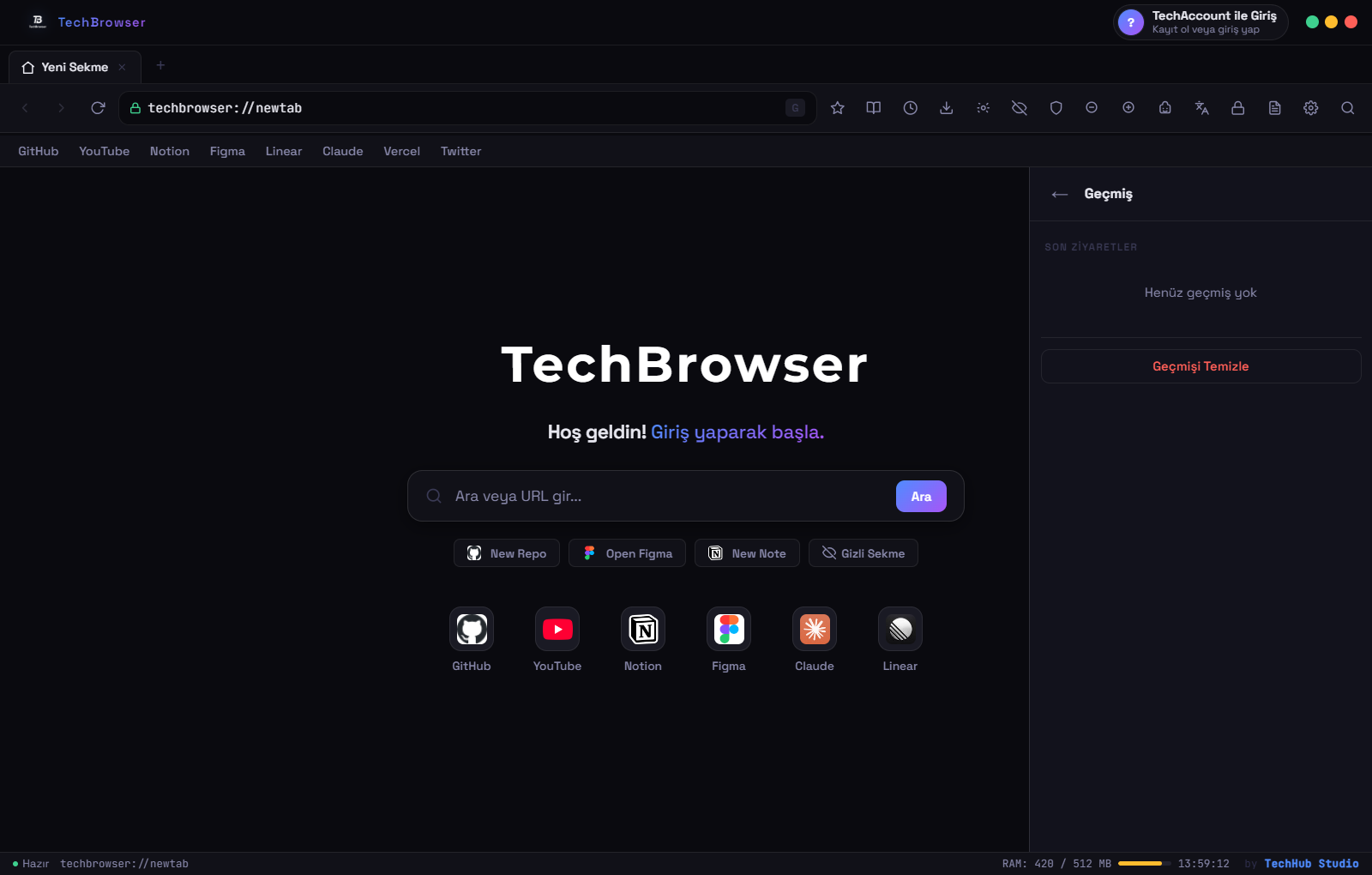The image size is (1372, 875).
Task: Click the Ara search button
Action: (921, 496)
